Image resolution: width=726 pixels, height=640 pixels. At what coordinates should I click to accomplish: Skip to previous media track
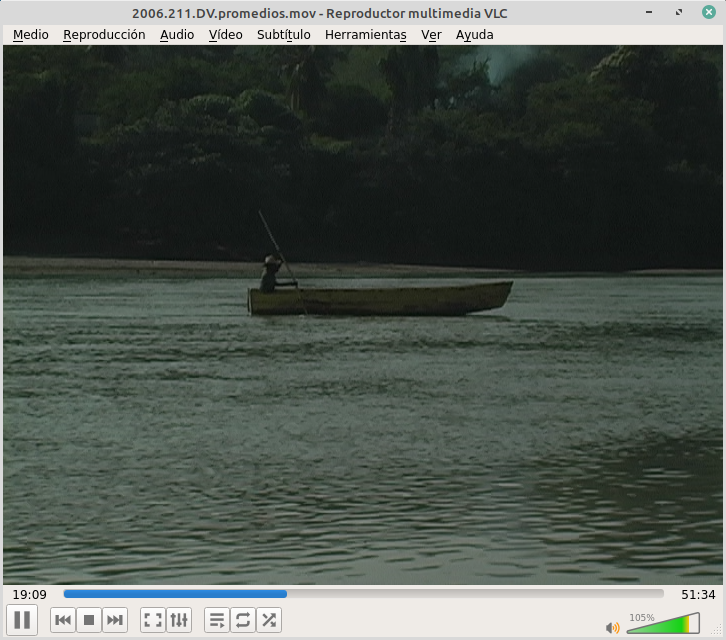pos(63,620)
